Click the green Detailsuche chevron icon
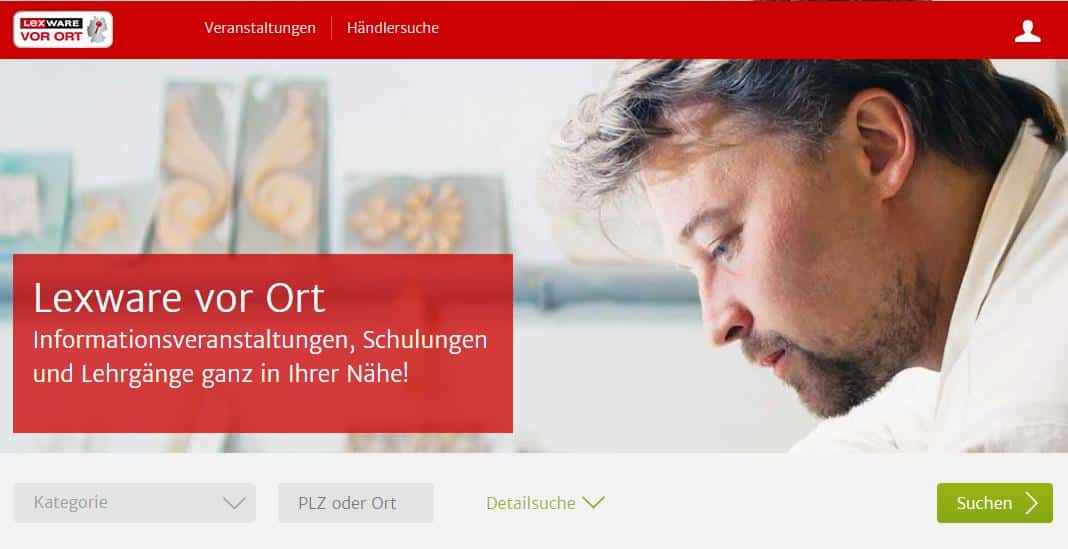 593,502
